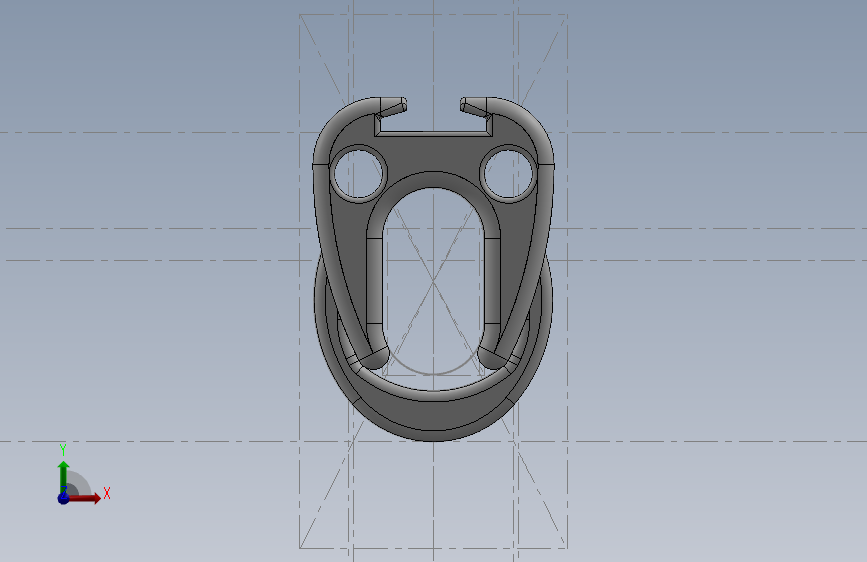Image resolution: width=867 pixels, height=562 pixels.
Task: Select the flat top face between the two holes
Action: pyautogui.click(x=433, y=153)
